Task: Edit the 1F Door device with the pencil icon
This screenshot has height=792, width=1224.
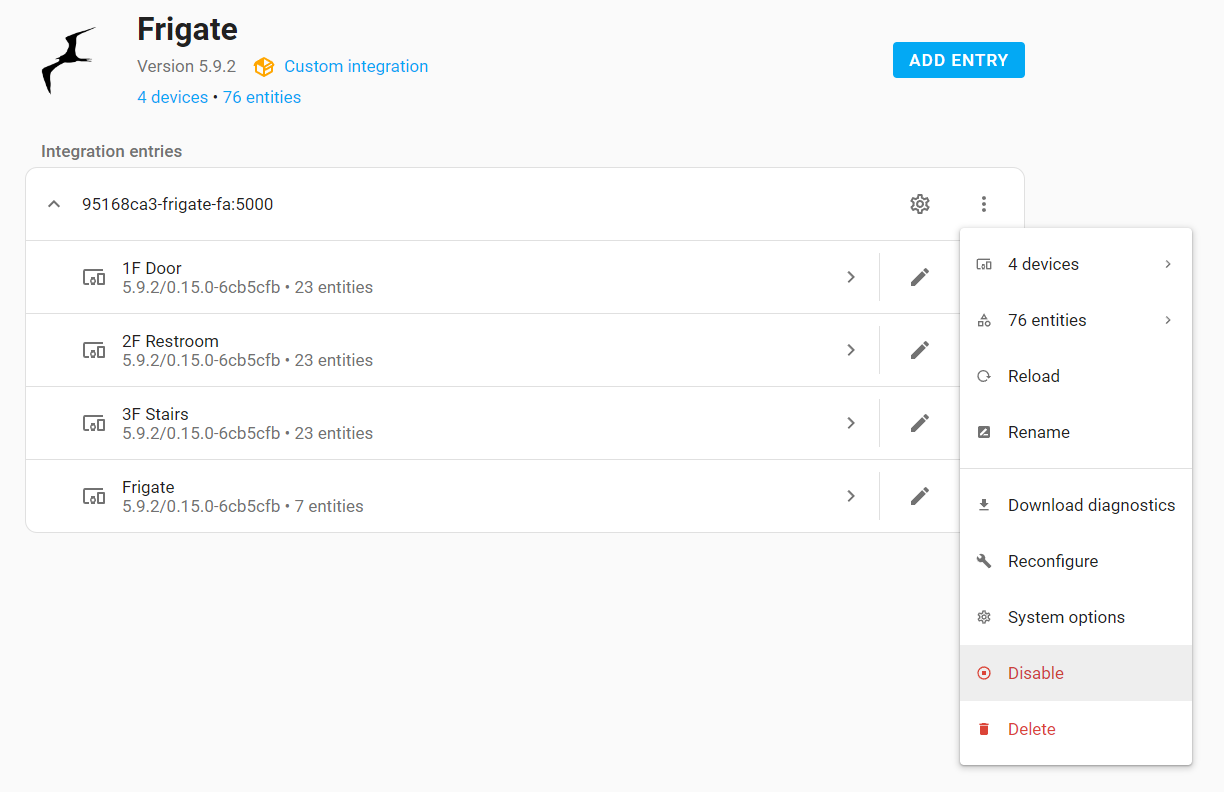Action: (x=919, y=277)
